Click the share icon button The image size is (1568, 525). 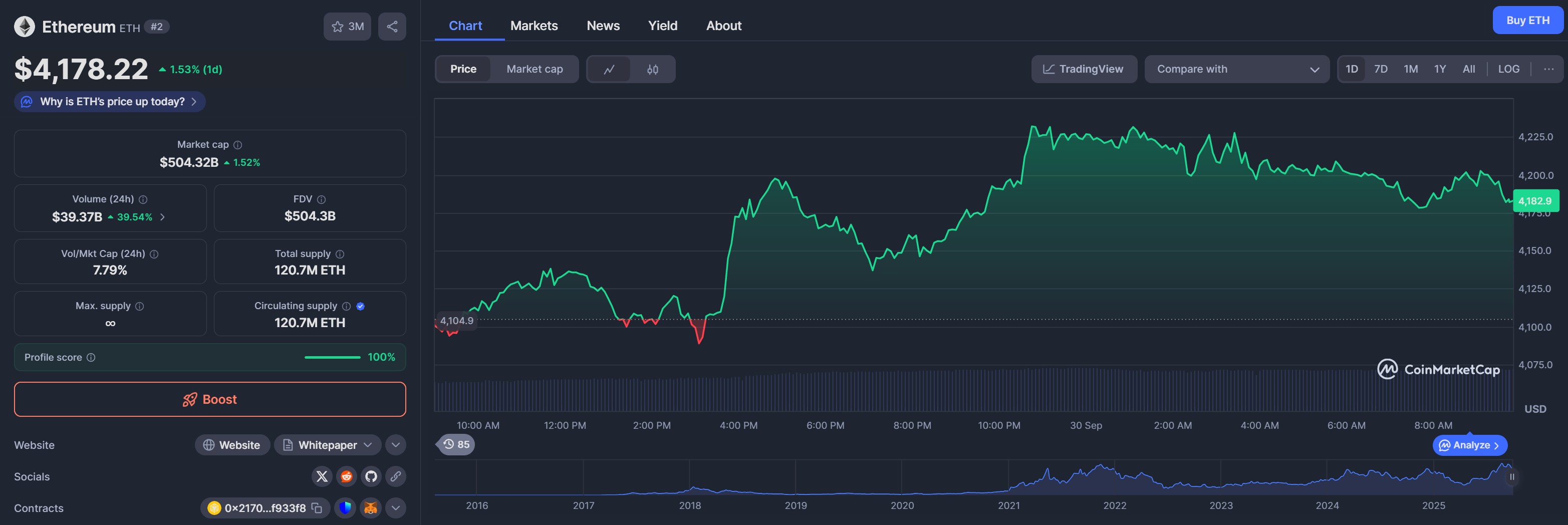coord(392,27)
